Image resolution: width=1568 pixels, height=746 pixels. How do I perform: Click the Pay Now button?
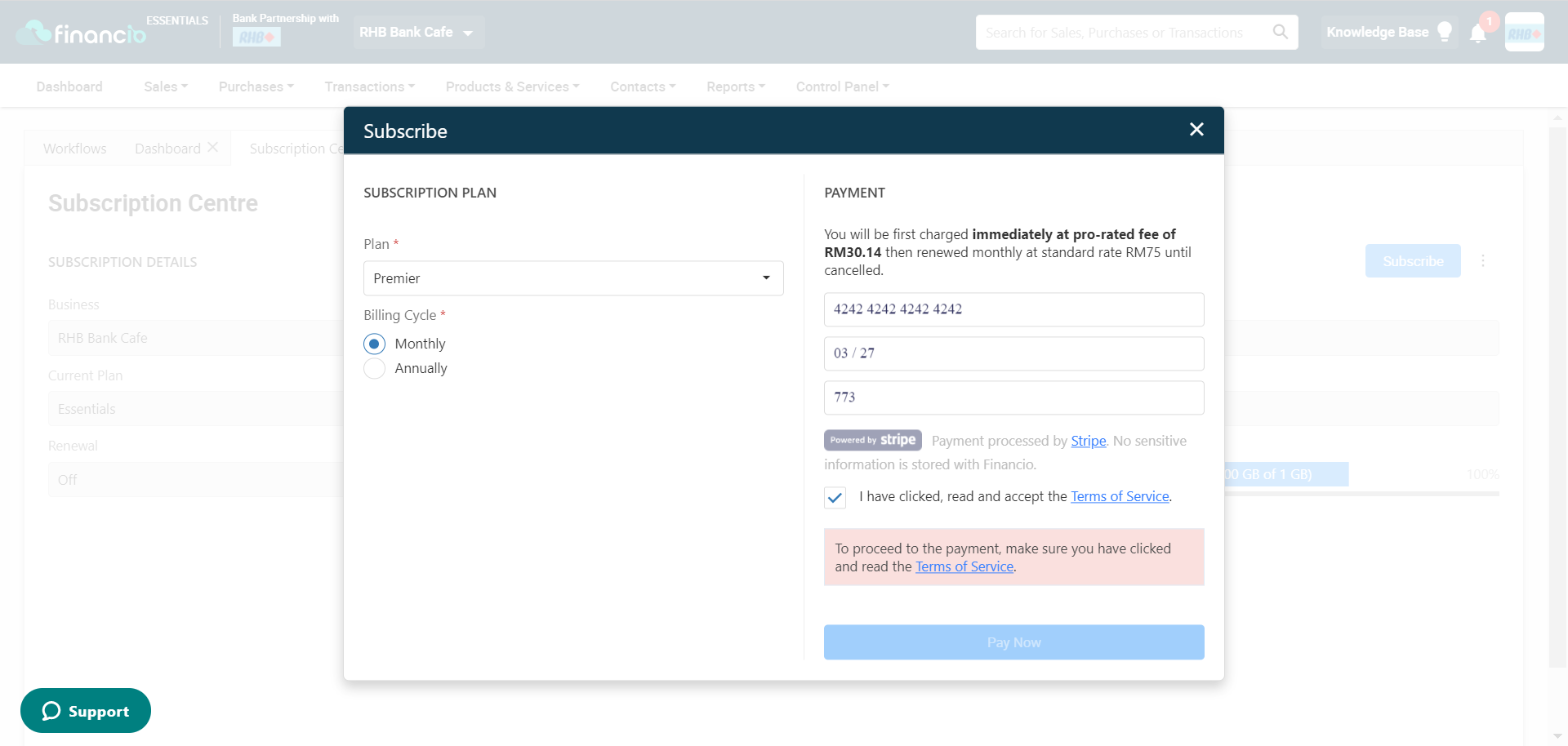point(1013,642)
